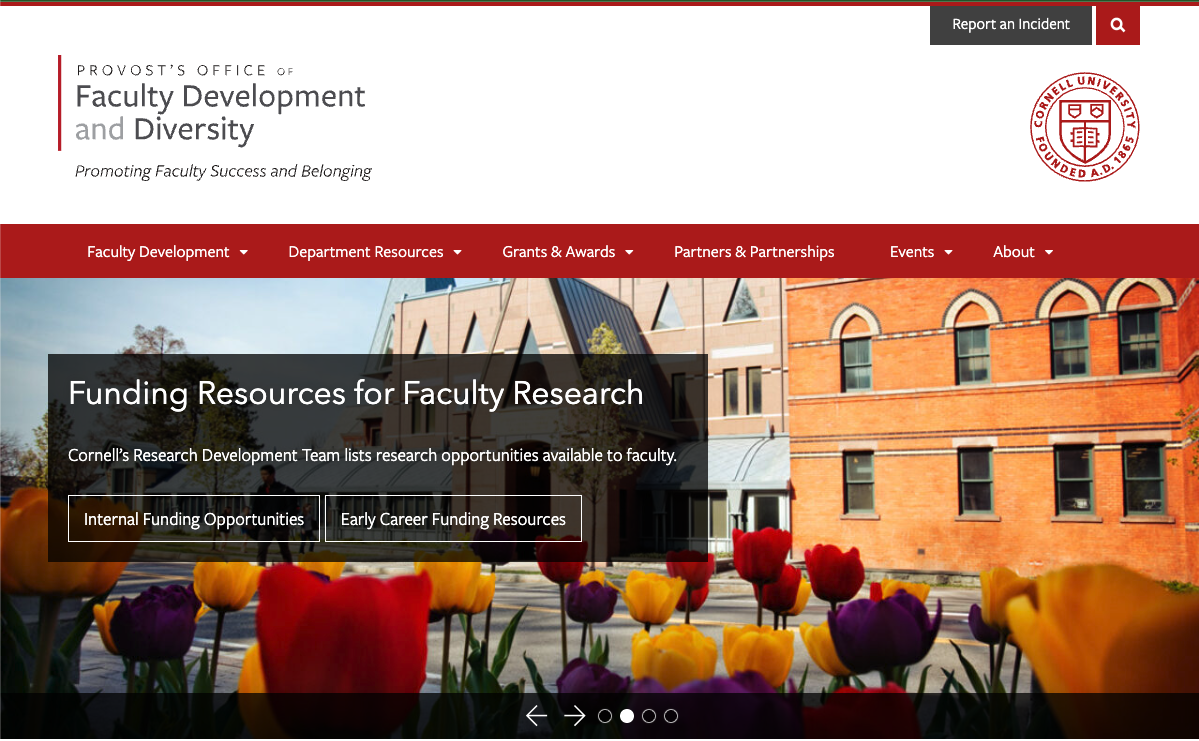Select the fourth carousel slide dot
Screen dimensions: 1199x741
(x=671, y=716)
